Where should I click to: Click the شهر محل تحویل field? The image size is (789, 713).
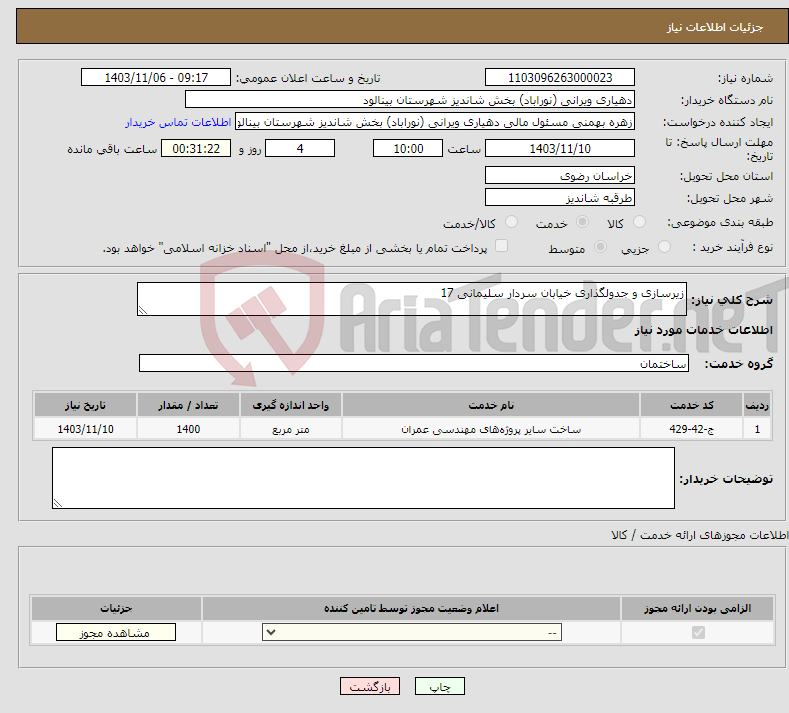pos(560,197)
